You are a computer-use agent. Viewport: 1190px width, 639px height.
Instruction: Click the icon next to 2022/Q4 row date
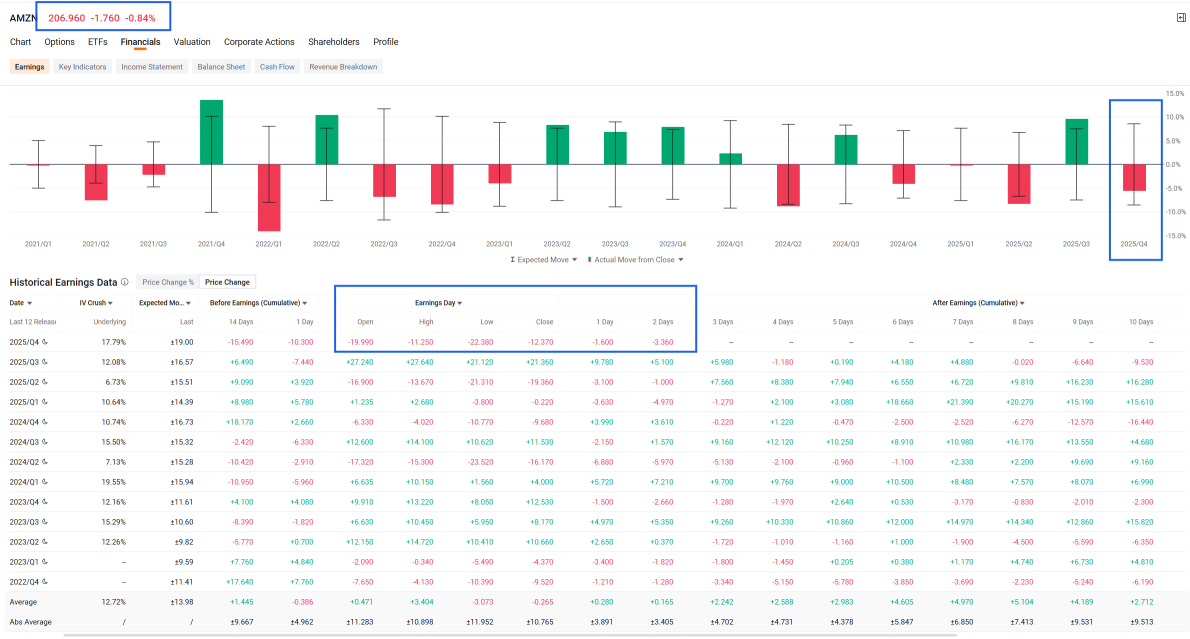45,582
